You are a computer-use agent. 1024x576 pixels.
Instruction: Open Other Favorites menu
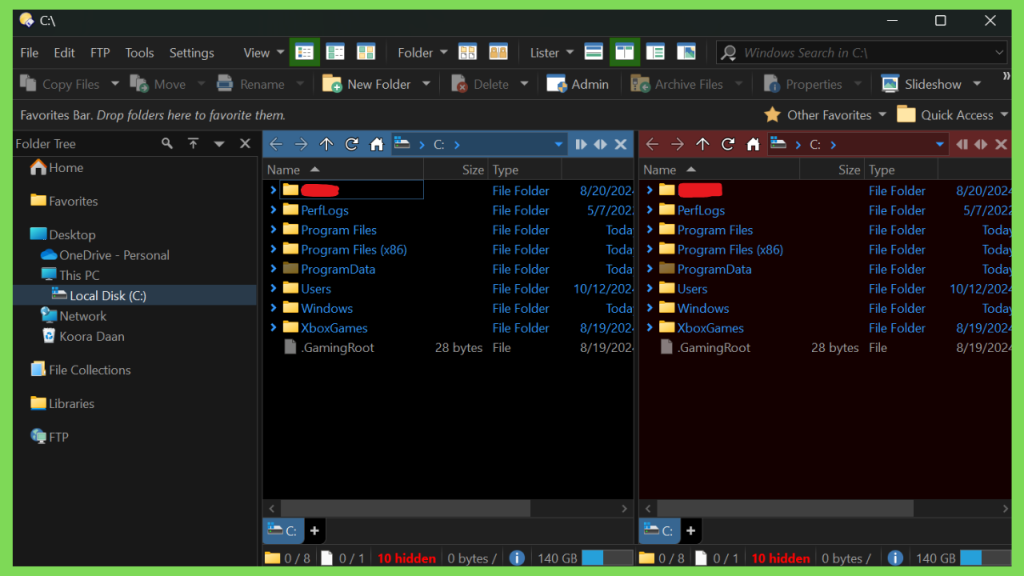pos(825,115)
